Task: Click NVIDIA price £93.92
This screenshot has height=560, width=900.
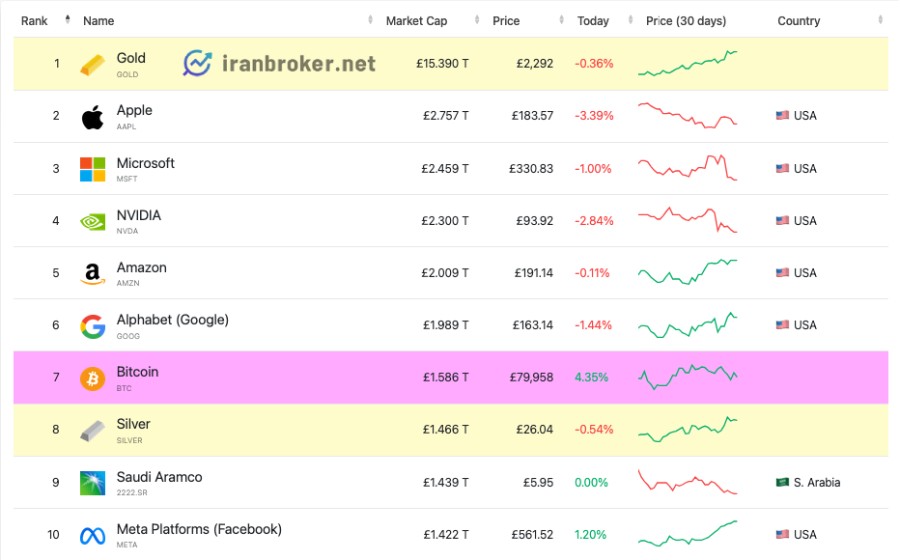Action: (535, 221)
